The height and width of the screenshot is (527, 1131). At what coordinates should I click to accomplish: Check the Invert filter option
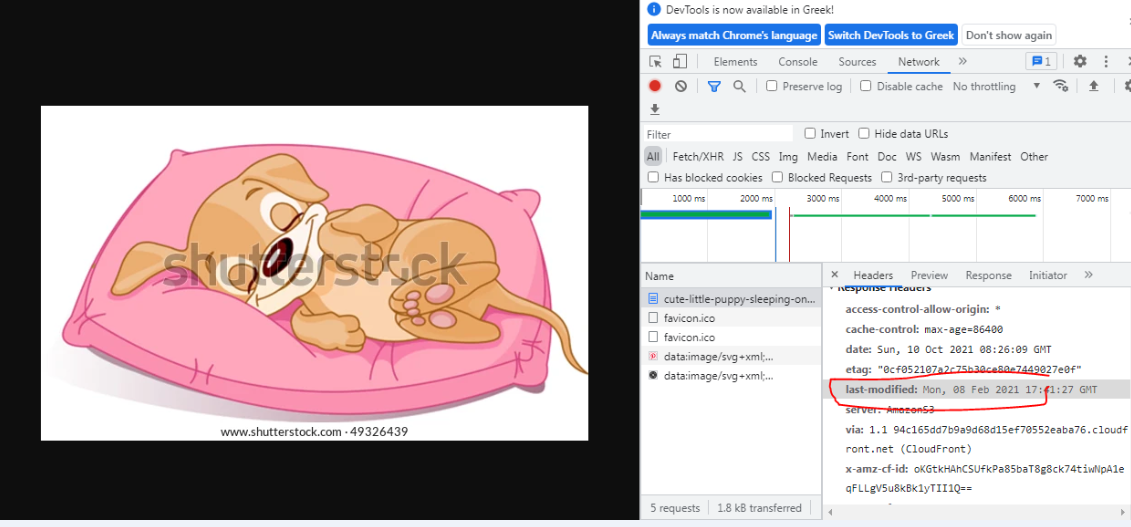click(x=810, y=133)
